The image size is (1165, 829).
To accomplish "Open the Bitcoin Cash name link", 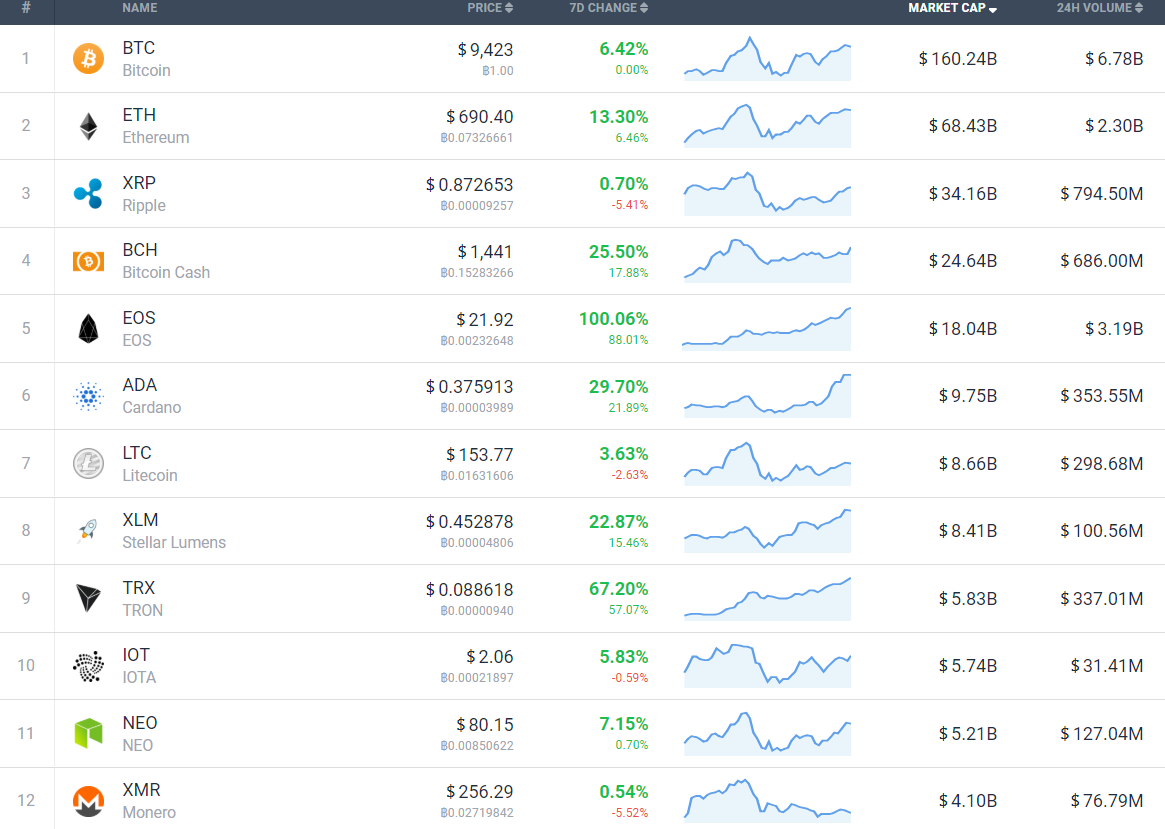I will point(166,273).
